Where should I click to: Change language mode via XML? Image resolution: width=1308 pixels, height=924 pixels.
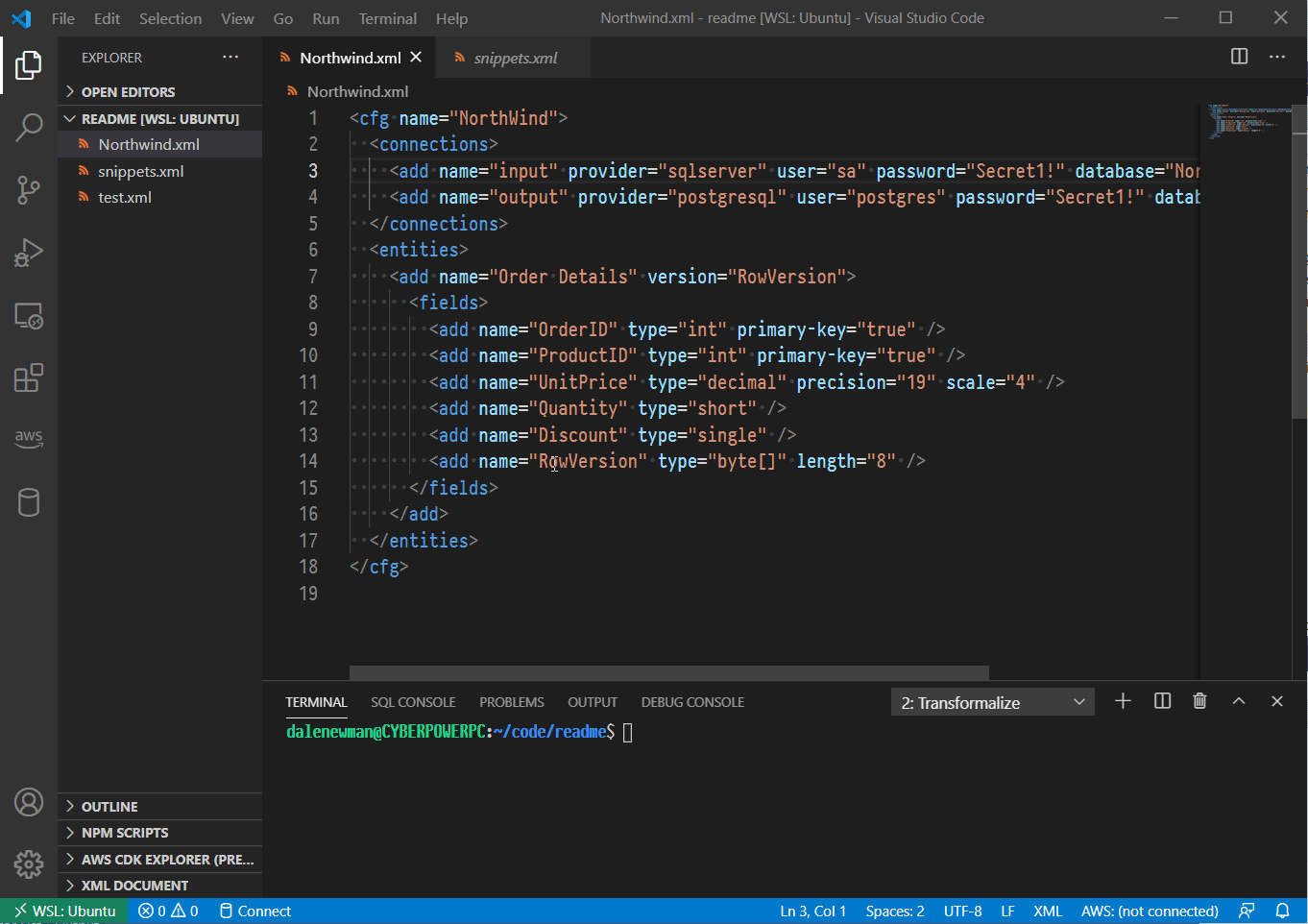1048,911
